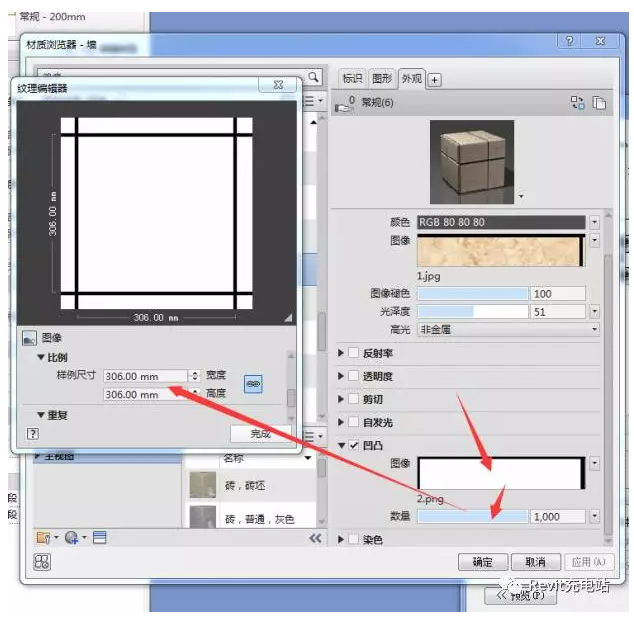Collapse the 凹凸 section
This screenshot has height=620, width=634.
point(342,445)
